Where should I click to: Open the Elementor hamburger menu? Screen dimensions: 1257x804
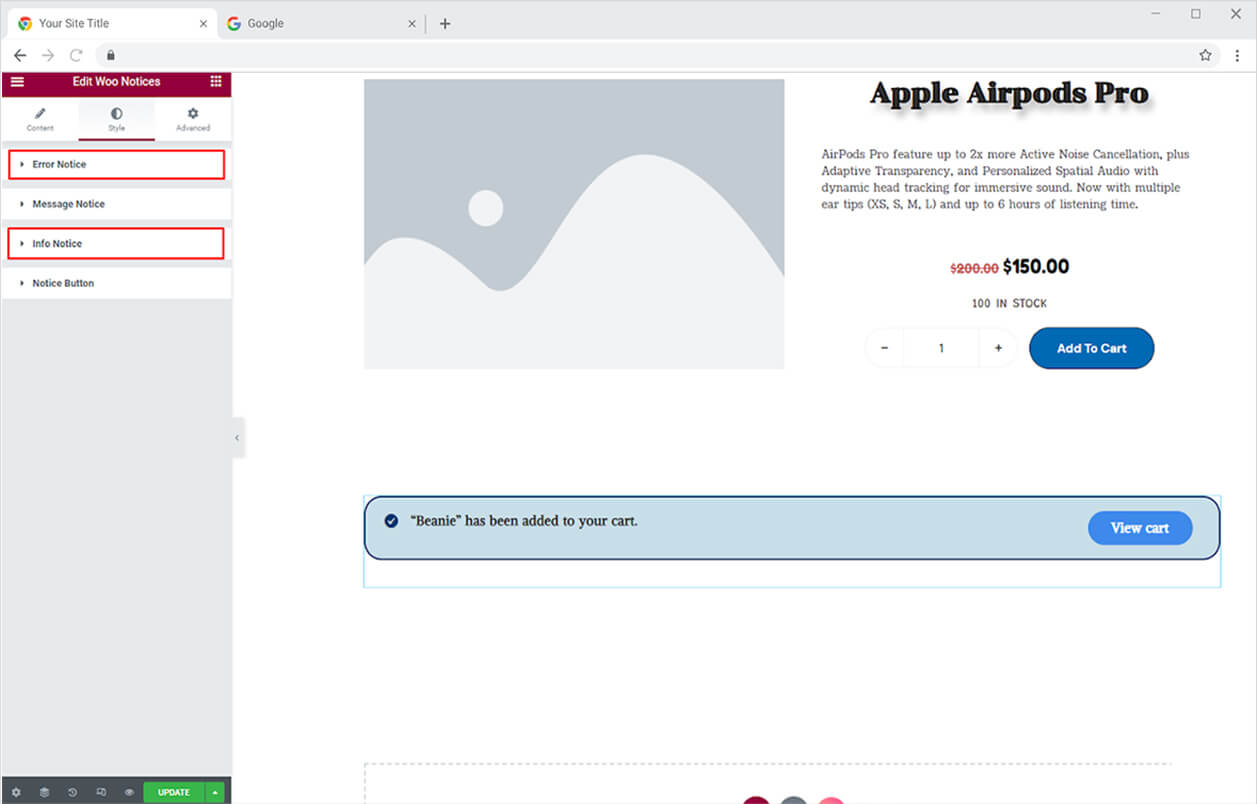tap(17, 82)
